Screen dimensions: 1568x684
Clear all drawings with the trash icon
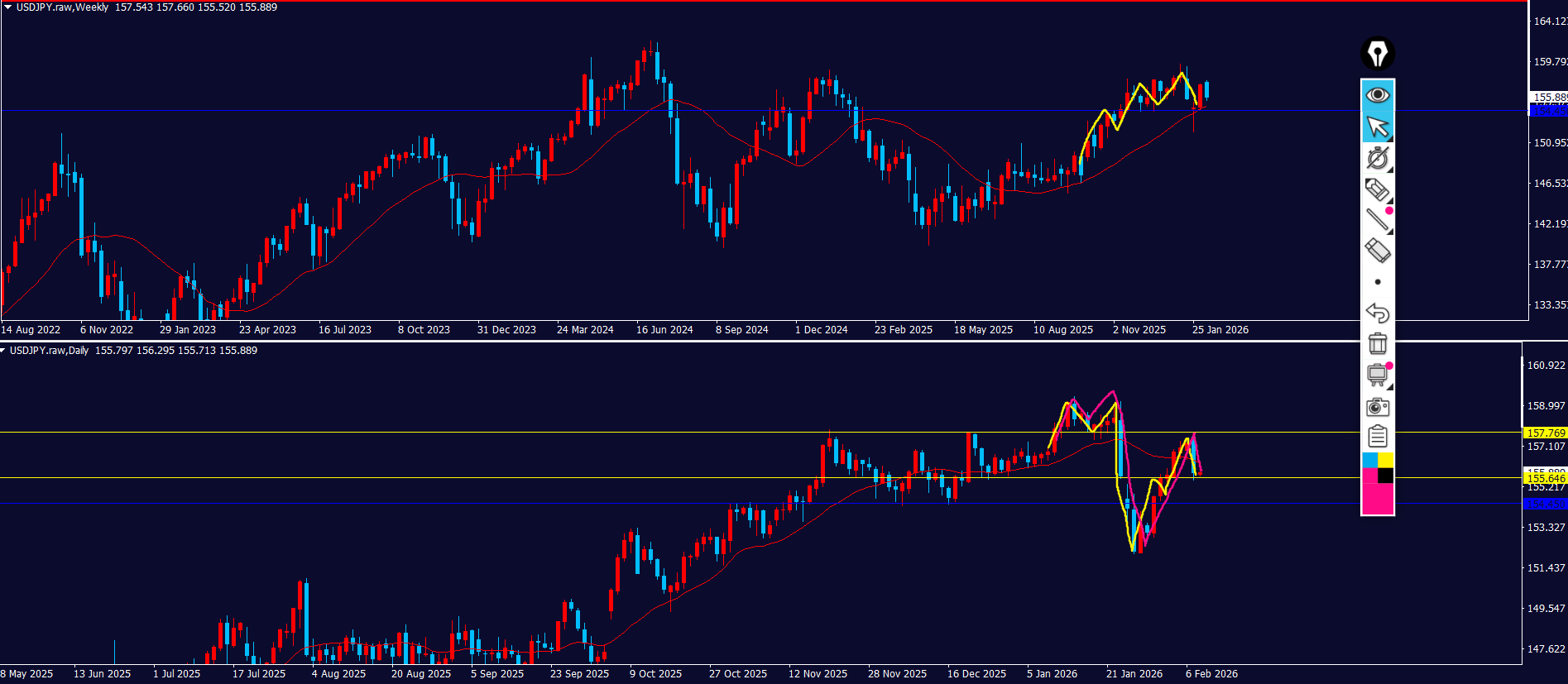(x=1378, y=343)
